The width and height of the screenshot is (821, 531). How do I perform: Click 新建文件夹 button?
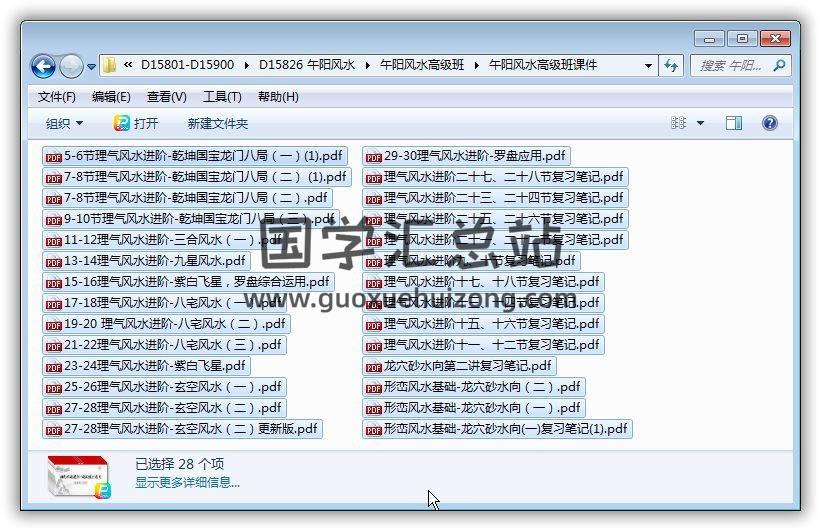tap(218, 124)
